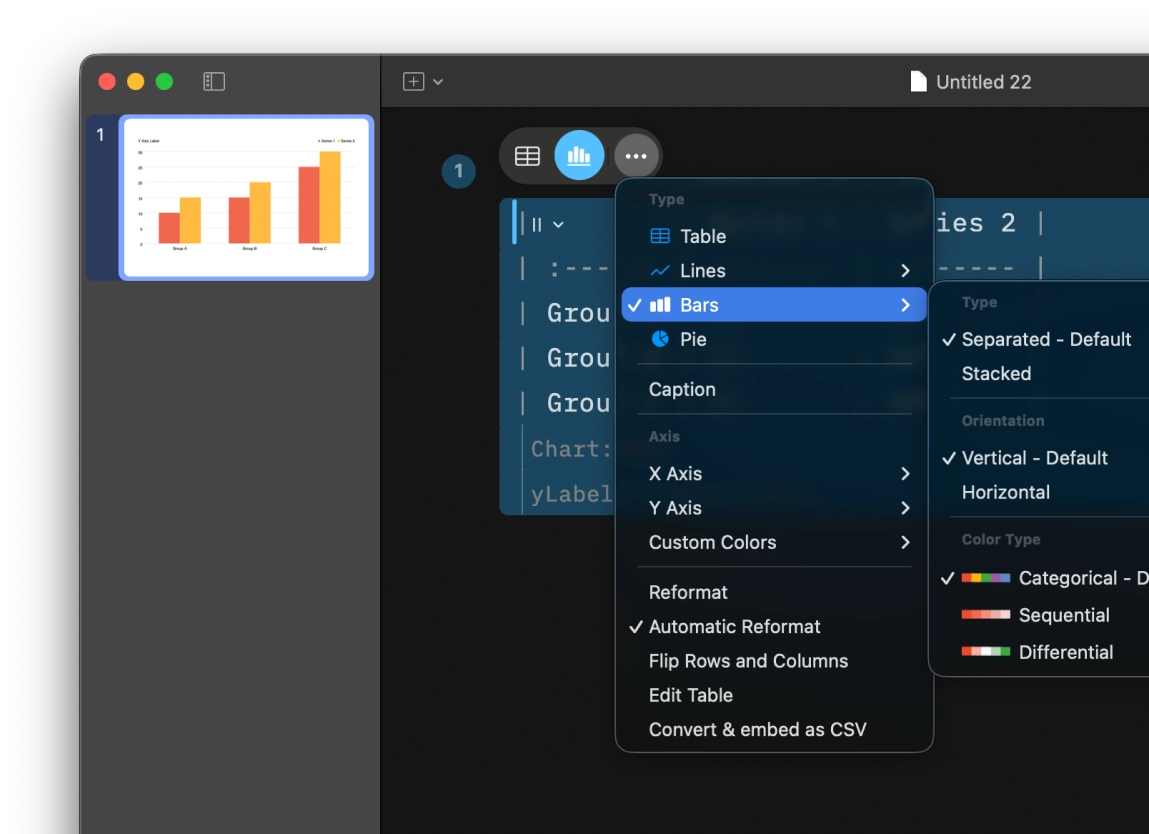Select the bar chart view icon
The width and height of the screenshot is (1149, 834).
click(x=580, y=155)
